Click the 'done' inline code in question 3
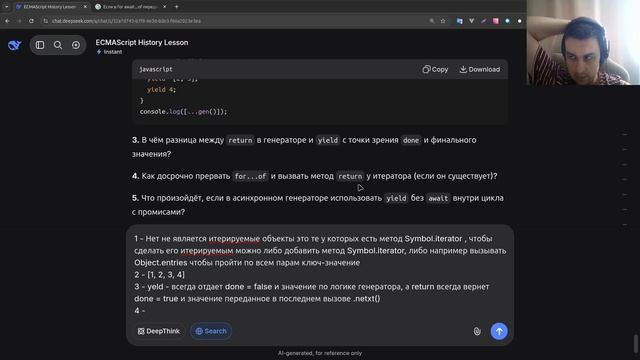 (x=411, y=140)
